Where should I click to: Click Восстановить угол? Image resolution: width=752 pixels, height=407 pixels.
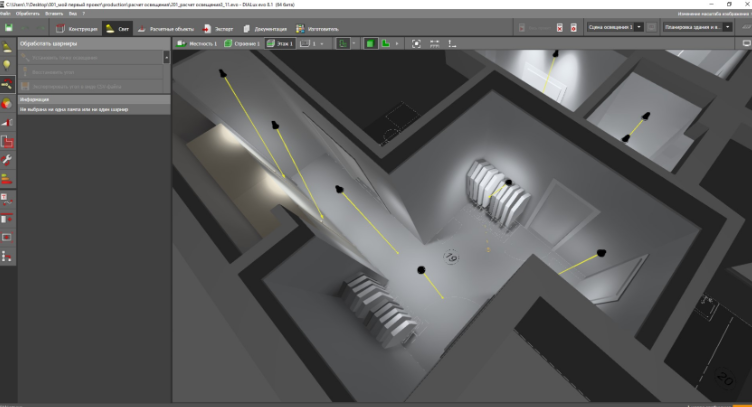91,72
